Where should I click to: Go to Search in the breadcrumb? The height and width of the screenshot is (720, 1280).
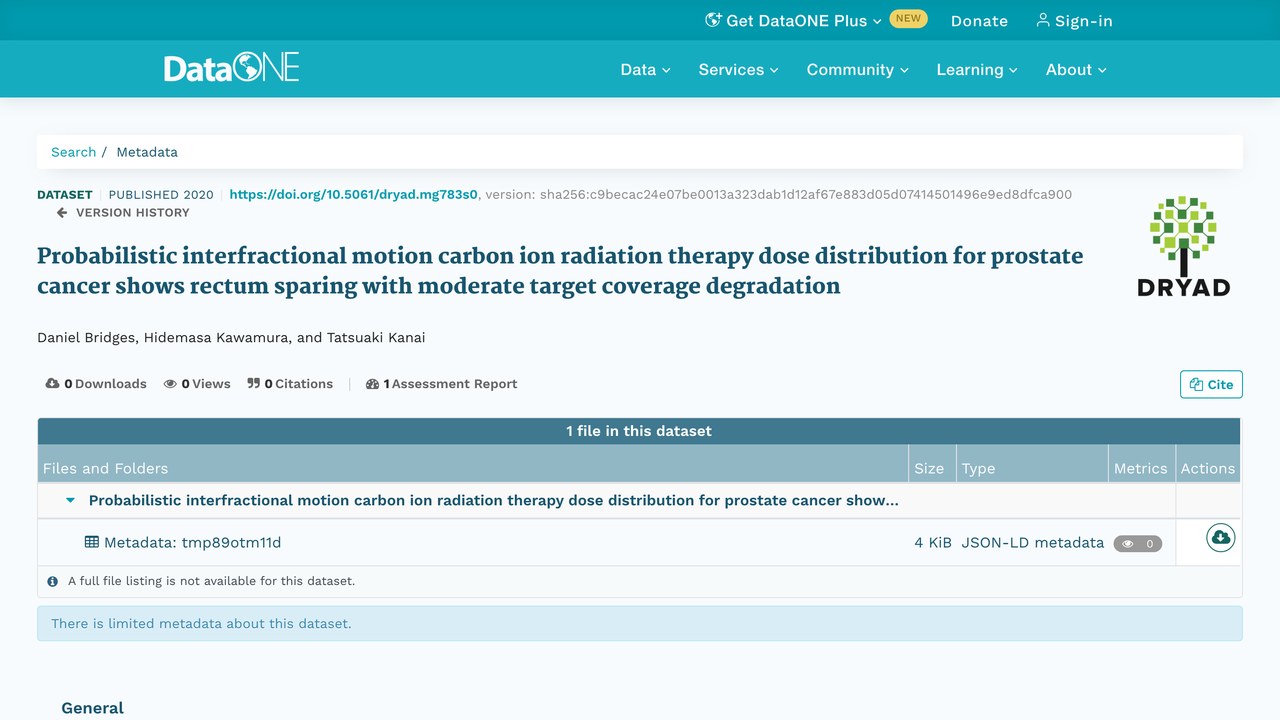click(x=74, y=152)
